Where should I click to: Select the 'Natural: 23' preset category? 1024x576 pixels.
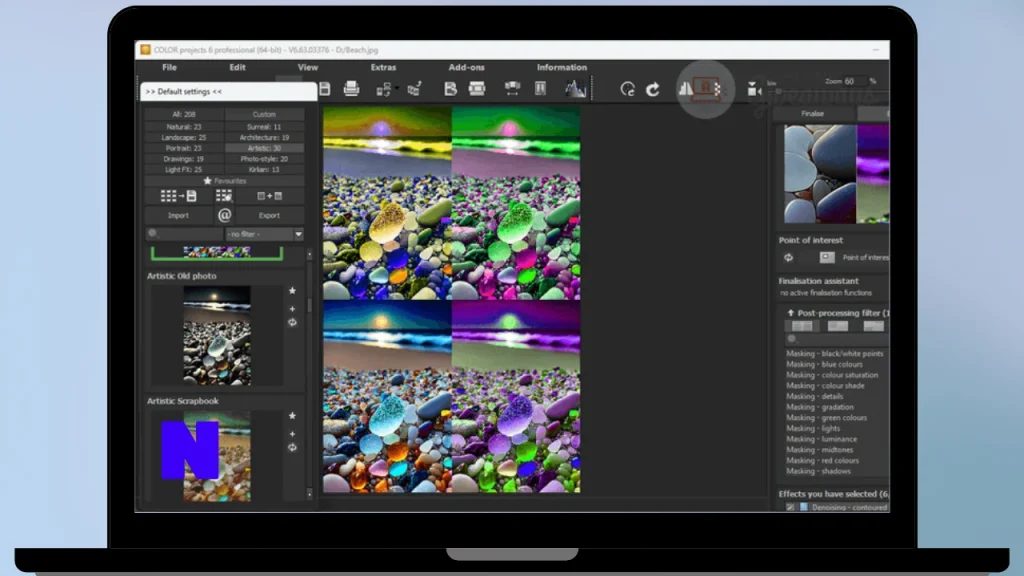pyautogui.click(x=184, y=127)
